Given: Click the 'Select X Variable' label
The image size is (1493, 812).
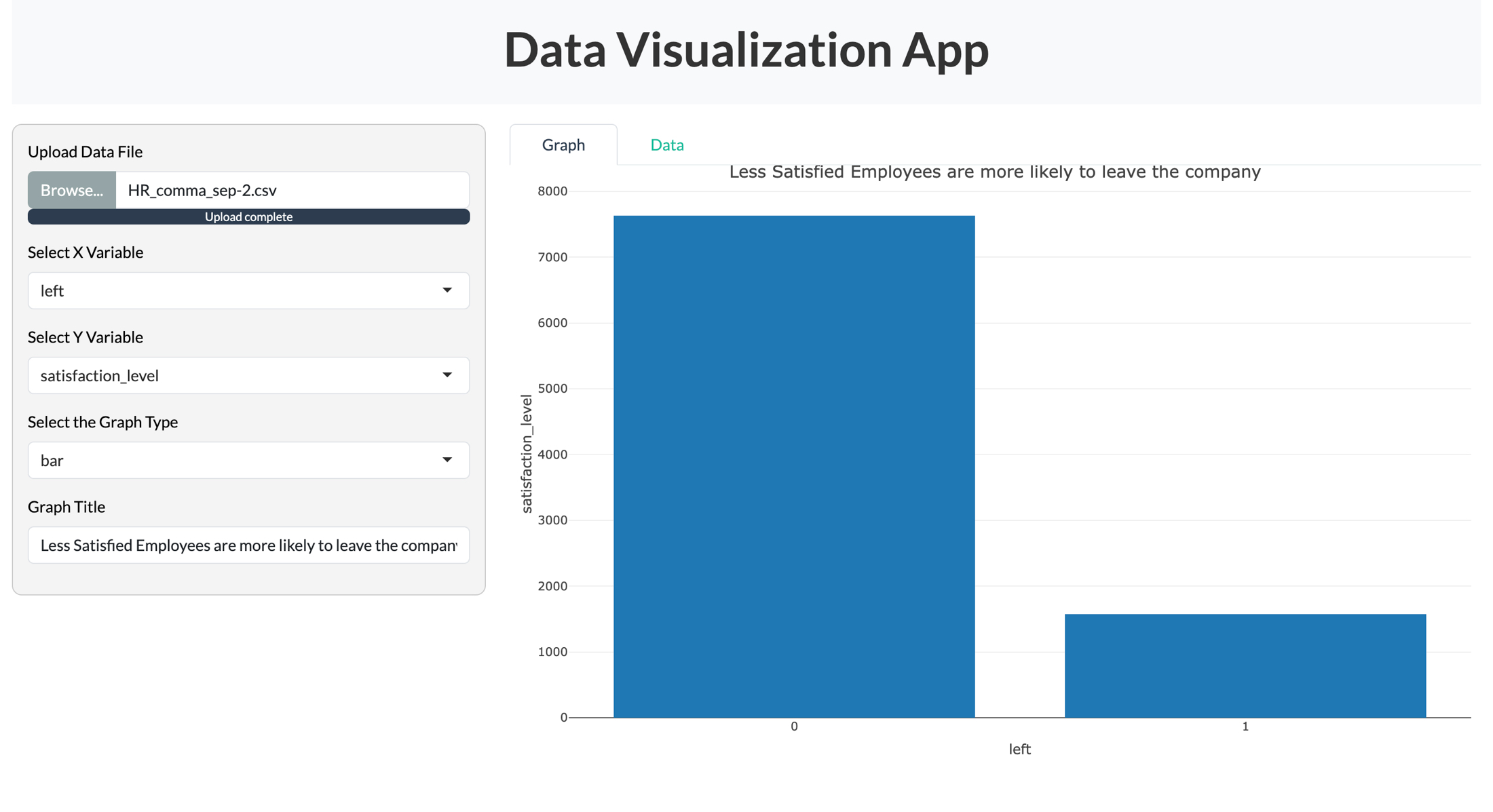Looking at the screenshot, I should click(86, 252).
